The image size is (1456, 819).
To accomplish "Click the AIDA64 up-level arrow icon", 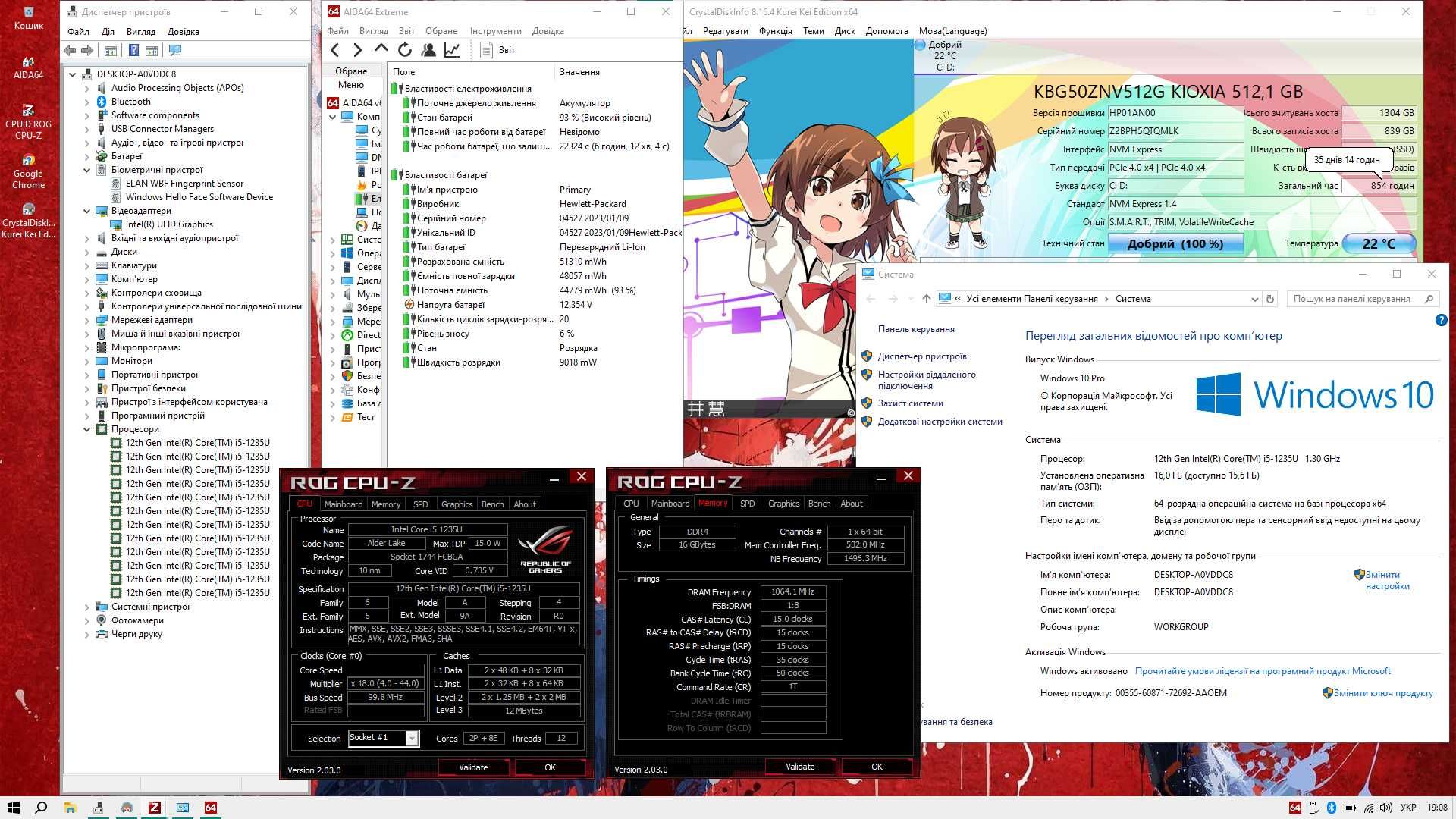I will tap(381, 49).
